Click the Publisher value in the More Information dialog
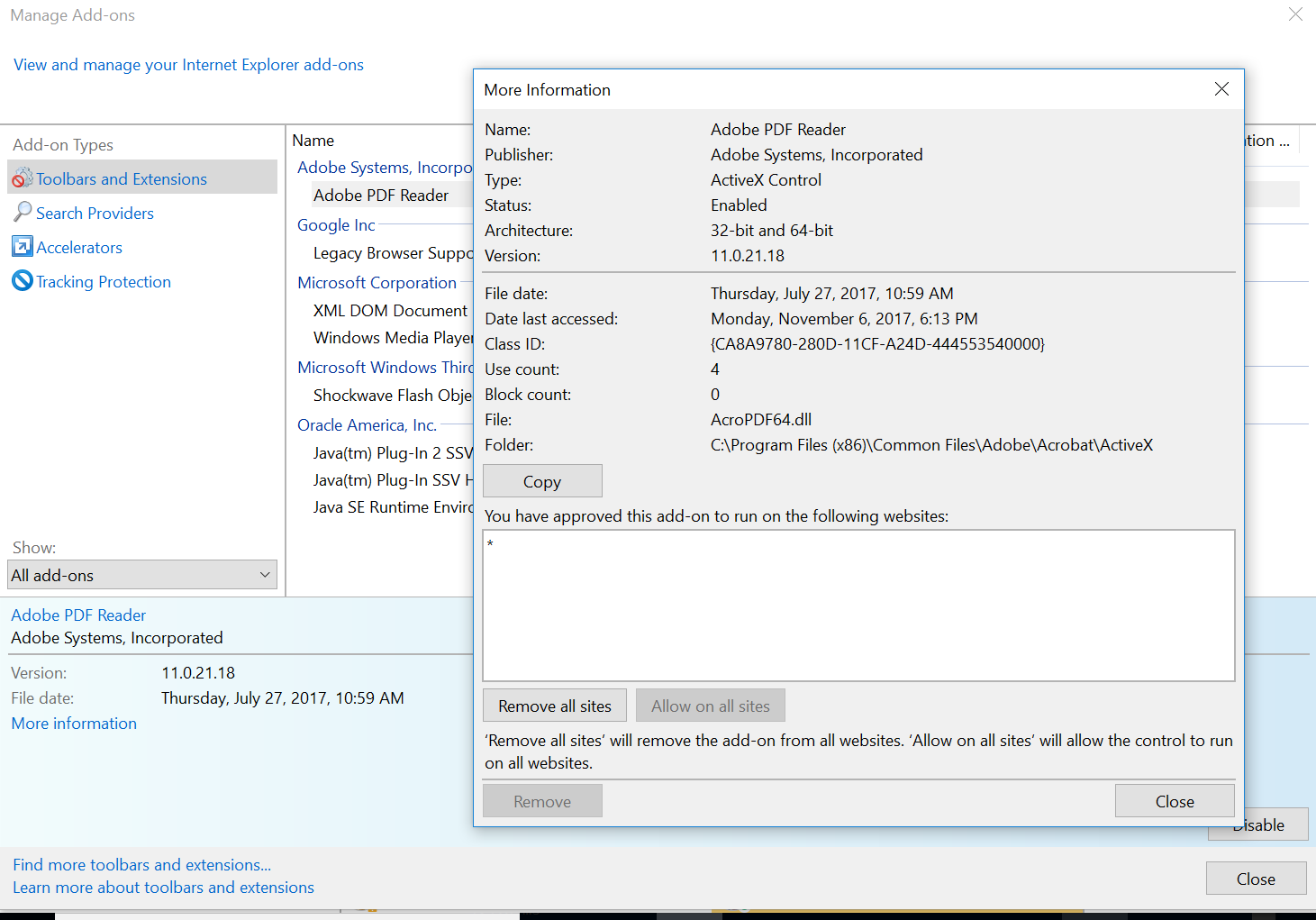1316x920 pixels. click(x=816, y=155)
